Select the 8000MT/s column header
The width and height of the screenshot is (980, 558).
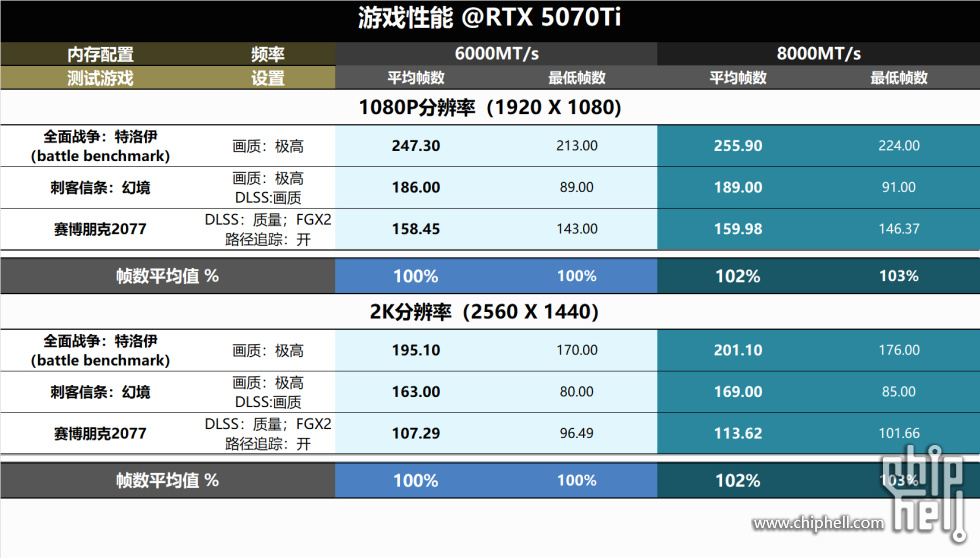[818, 54]
